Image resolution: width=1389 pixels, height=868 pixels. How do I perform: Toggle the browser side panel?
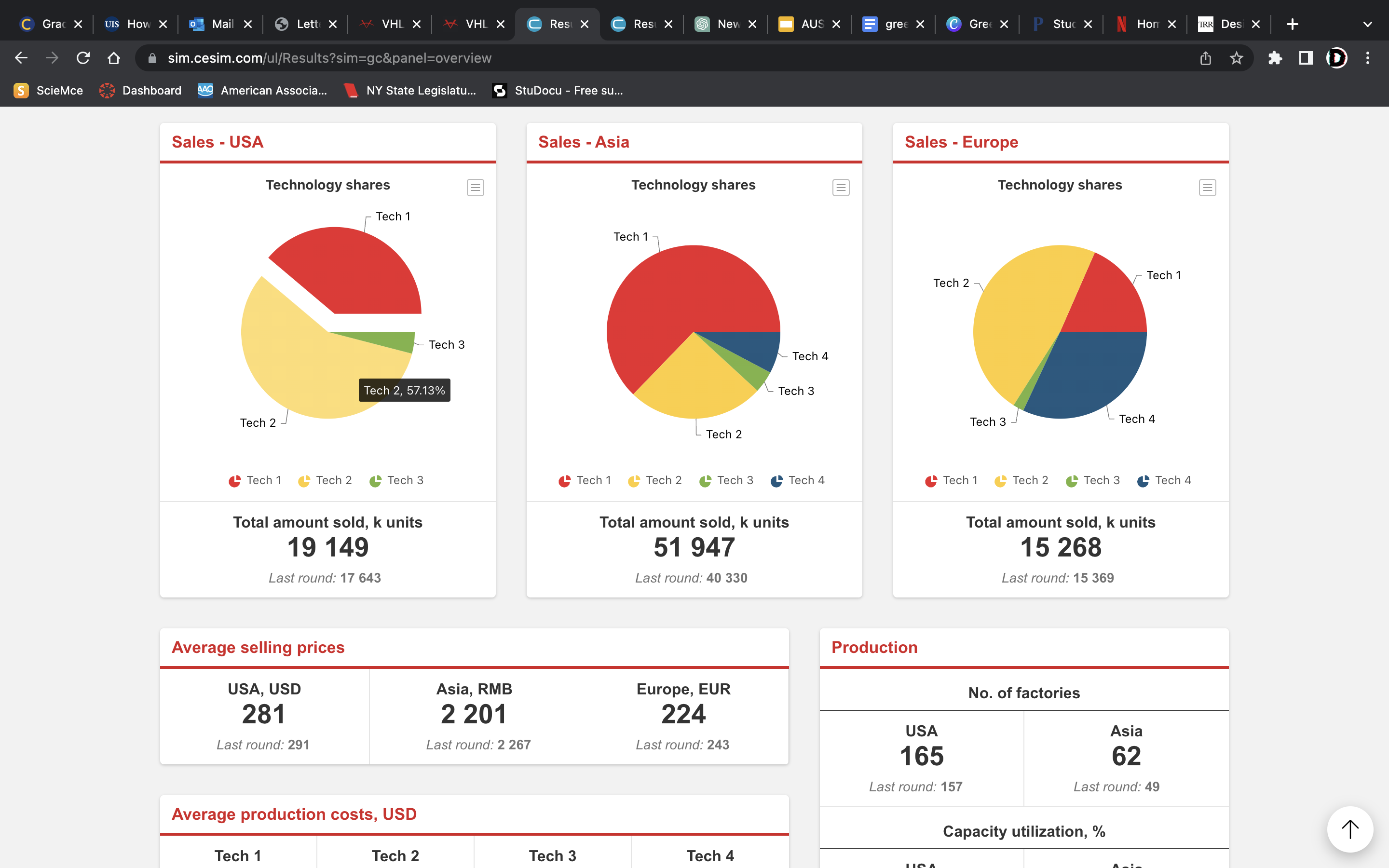coord(1306,58)
